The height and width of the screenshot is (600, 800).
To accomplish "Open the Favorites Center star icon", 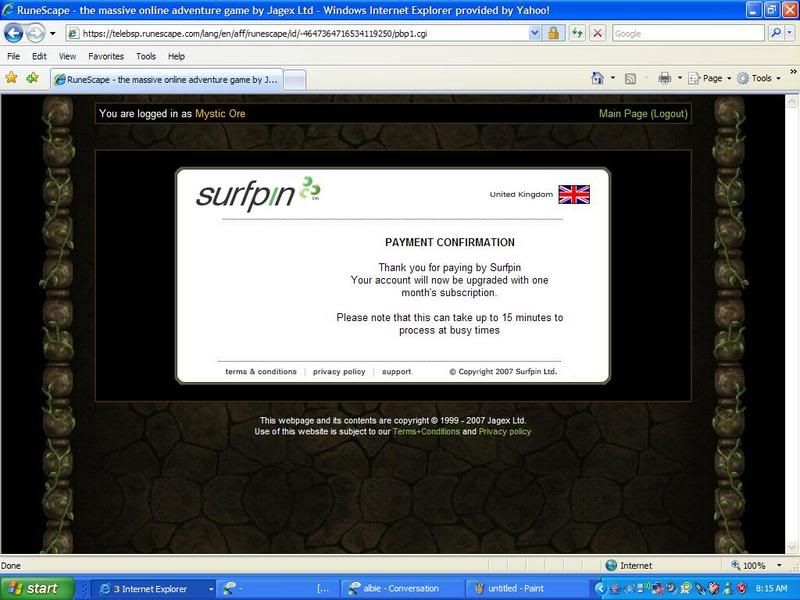I will (x=11, y=78).
